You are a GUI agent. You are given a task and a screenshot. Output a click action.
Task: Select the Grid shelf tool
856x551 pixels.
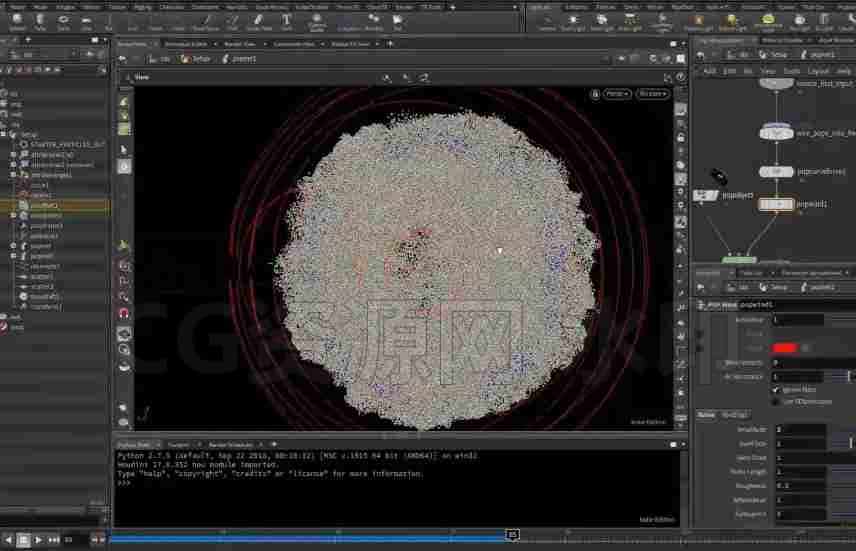[86, 21]
